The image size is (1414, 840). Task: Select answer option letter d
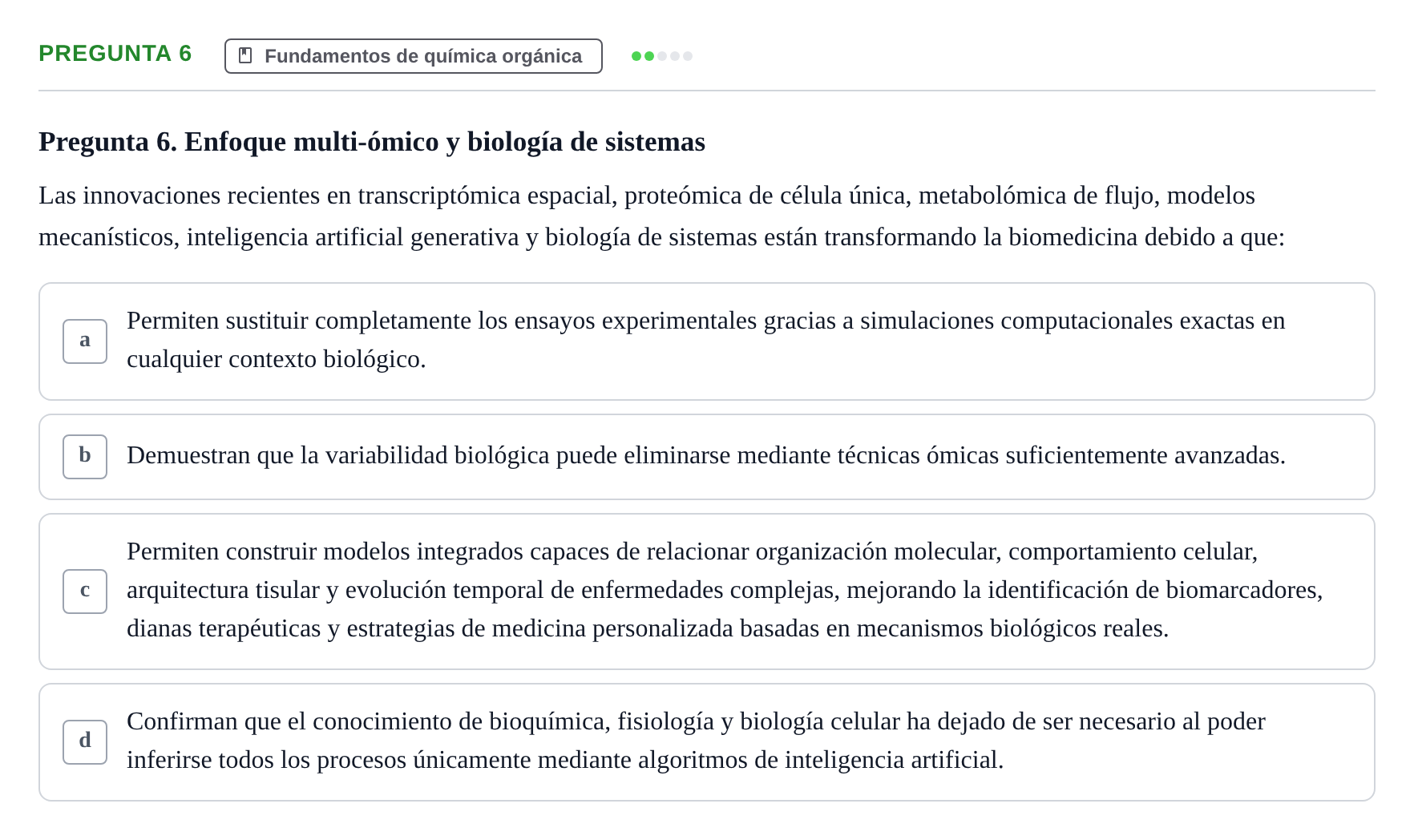pyautogui.click(x=85, y=742)
